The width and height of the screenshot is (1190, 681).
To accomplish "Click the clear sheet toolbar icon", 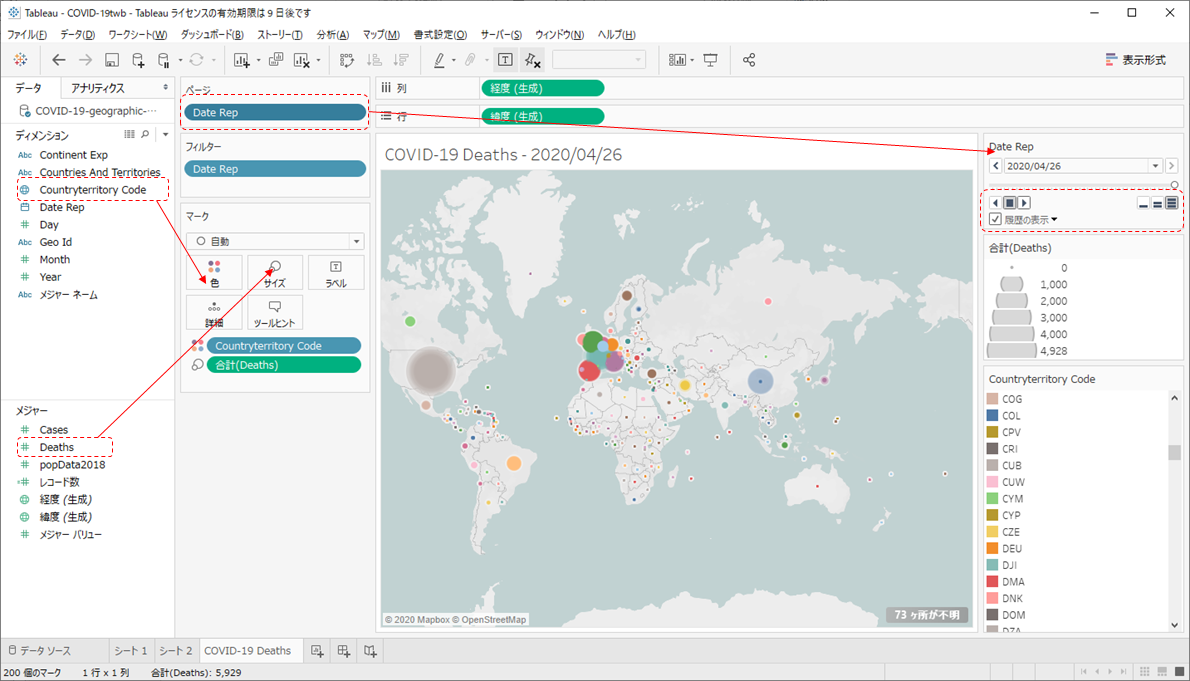I will [x=302, y=60].
